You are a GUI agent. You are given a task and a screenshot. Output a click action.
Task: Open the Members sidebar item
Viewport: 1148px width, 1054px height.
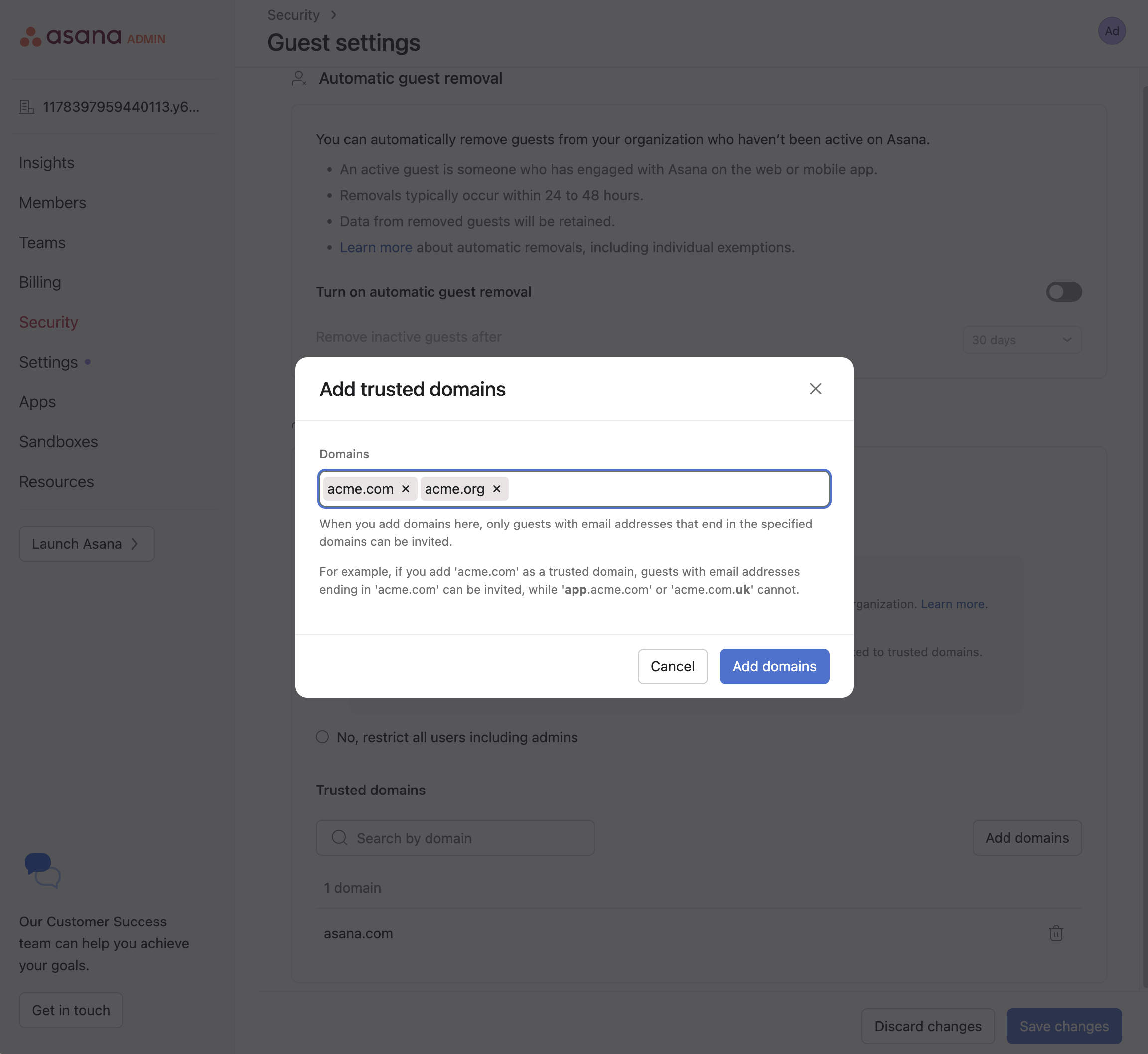(52, 202)
